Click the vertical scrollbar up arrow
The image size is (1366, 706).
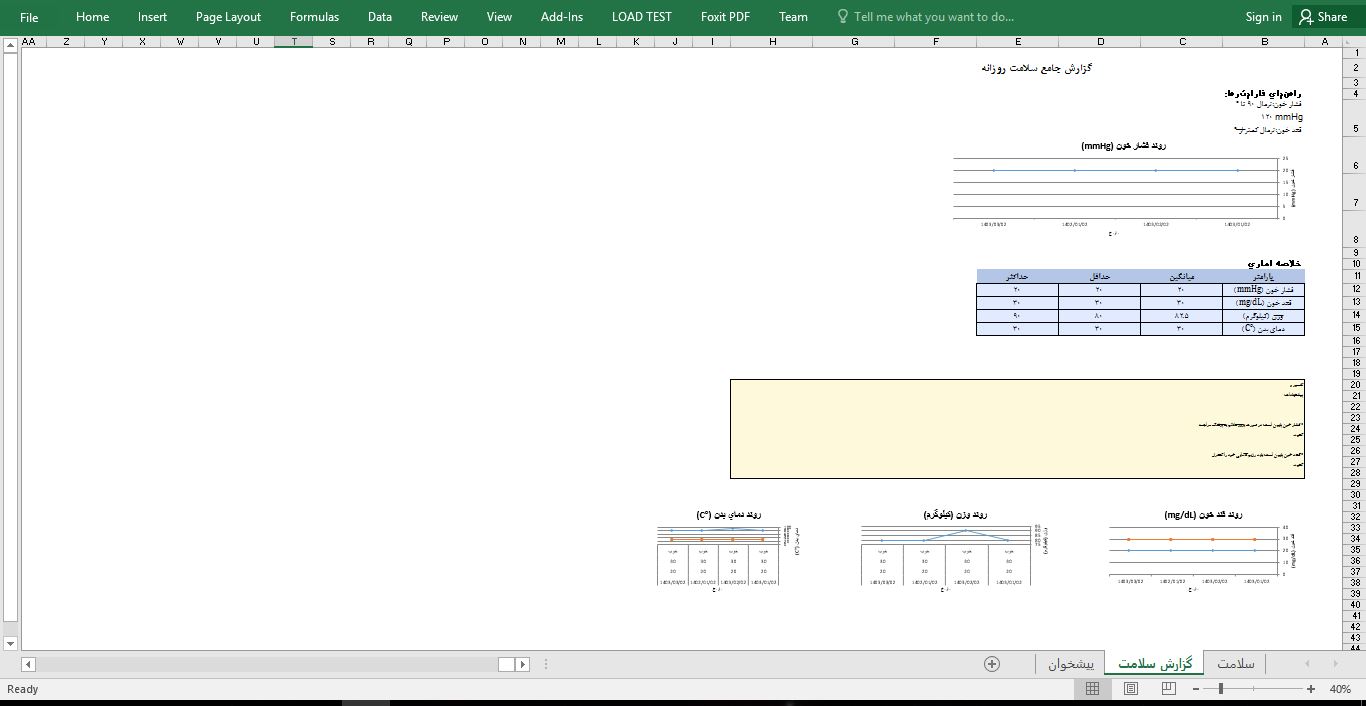tap(10, 44)
